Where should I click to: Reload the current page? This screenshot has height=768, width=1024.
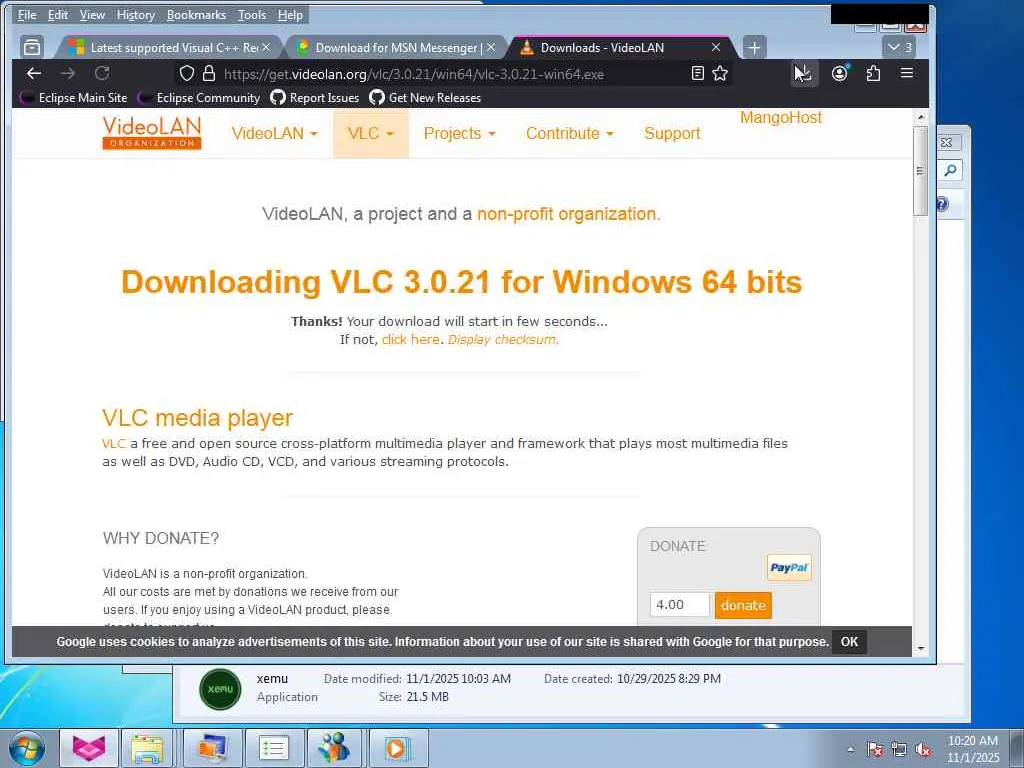(102, 73)
